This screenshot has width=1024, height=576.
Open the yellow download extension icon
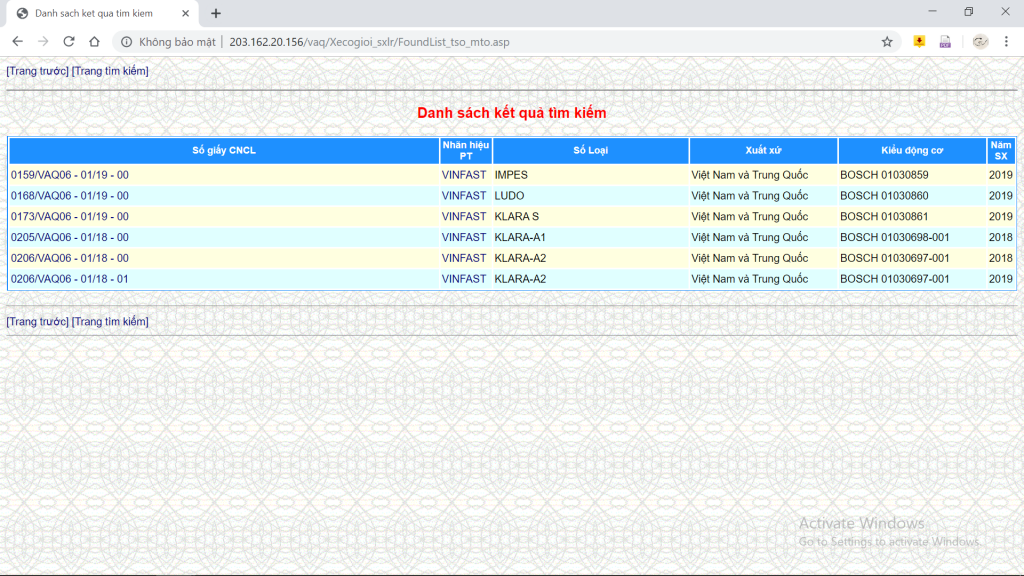pos(919,42)
